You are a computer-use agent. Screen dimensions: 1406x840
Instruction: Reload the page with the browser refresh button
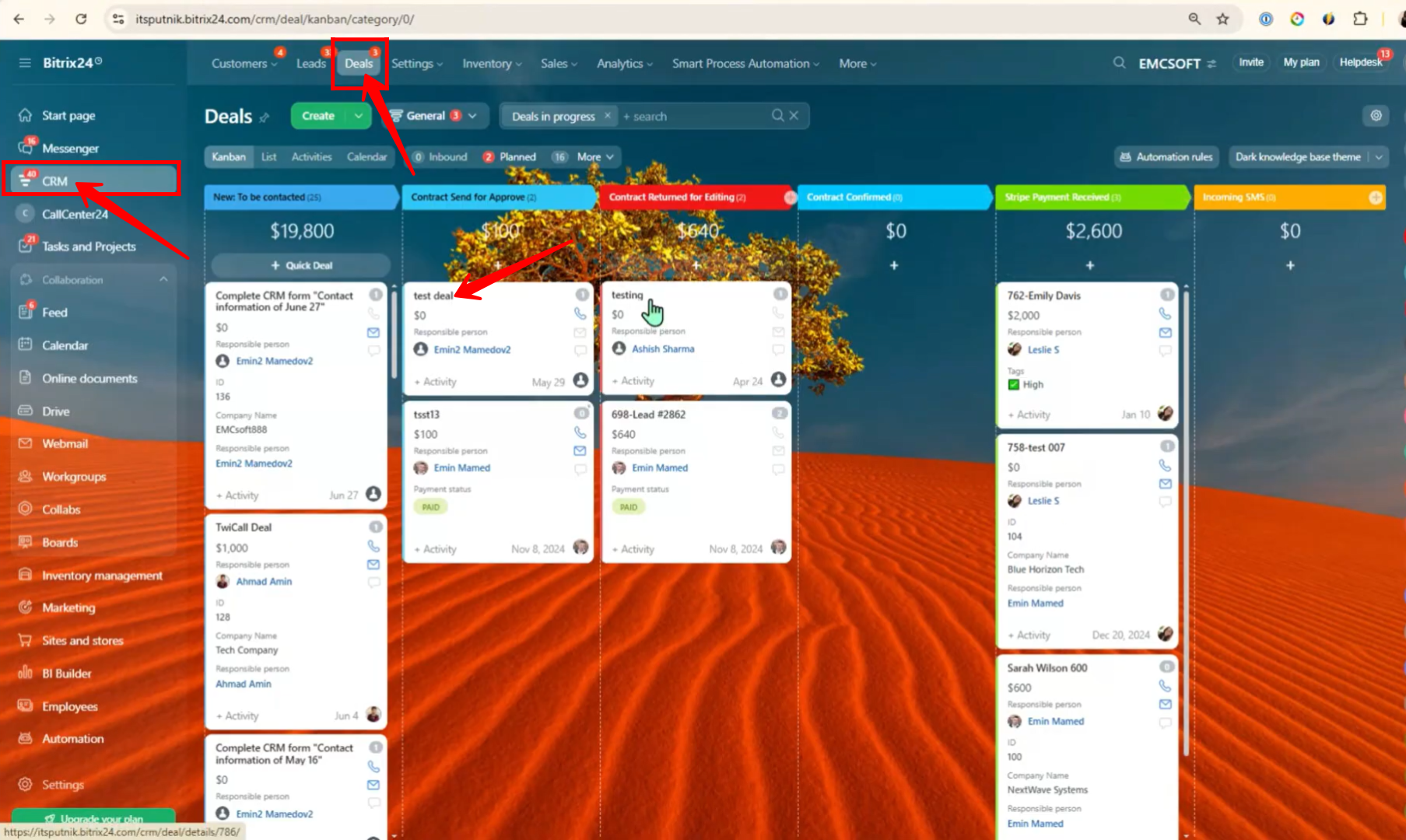pyautogui.click(x=81, y=19)
